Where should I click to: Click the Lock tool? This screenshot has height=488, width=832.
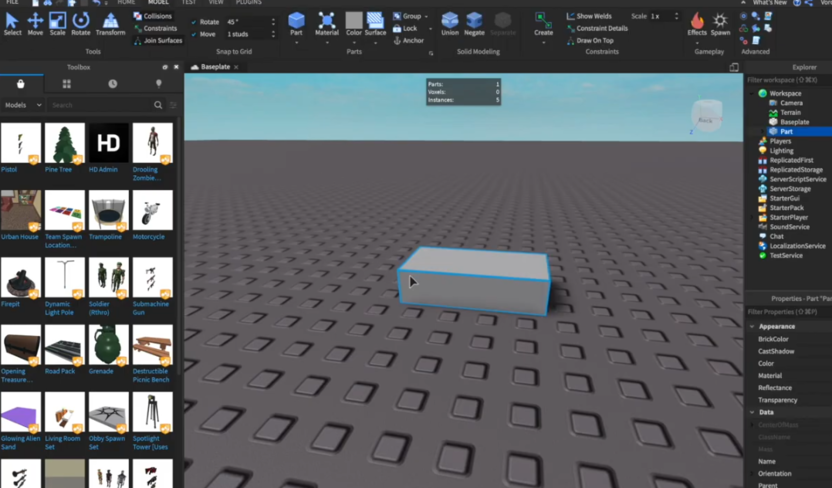pos(405,28)
